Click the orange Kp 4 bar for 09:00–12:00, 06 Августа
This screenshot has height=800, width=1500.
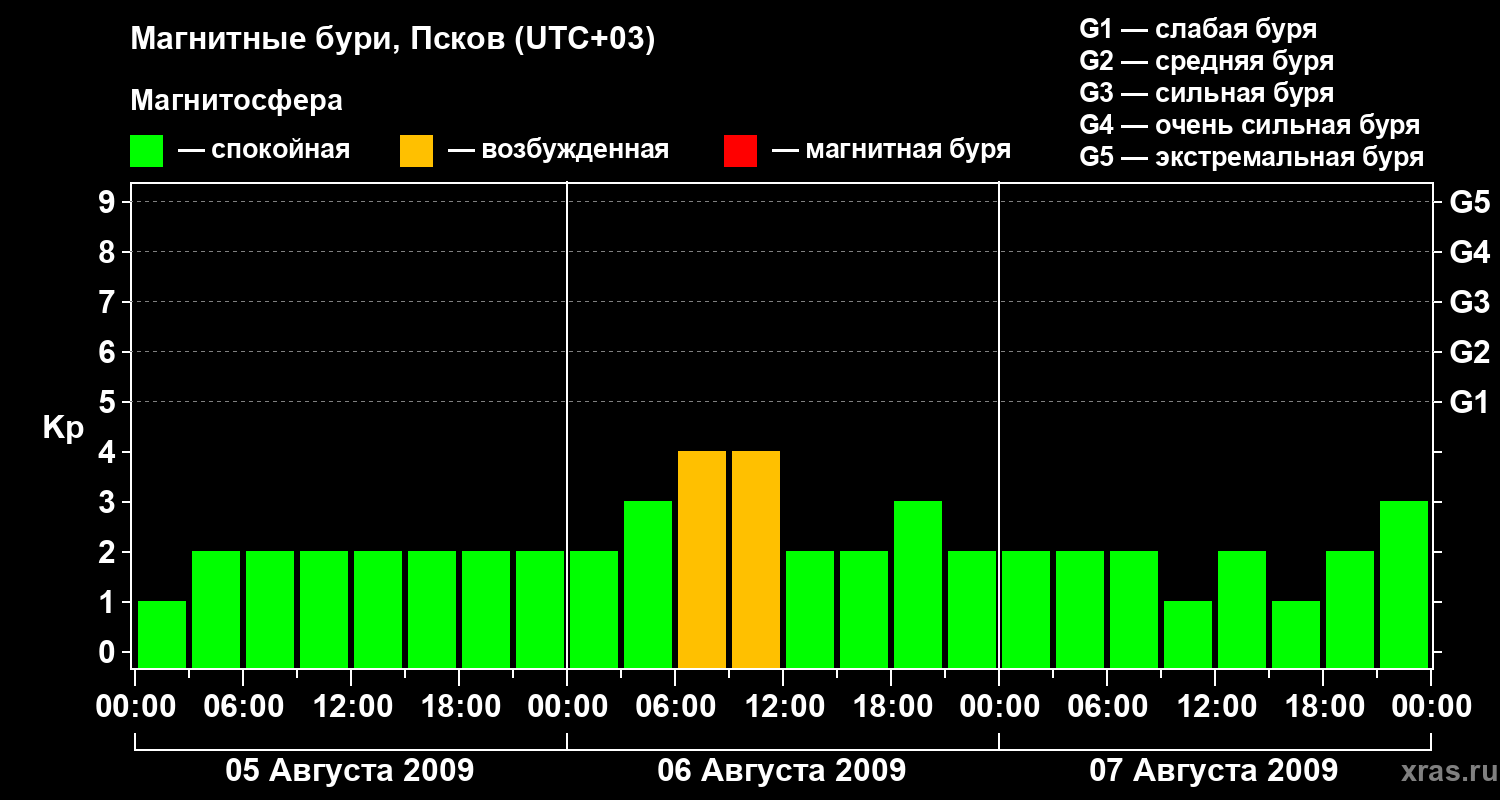pos(756,559)
